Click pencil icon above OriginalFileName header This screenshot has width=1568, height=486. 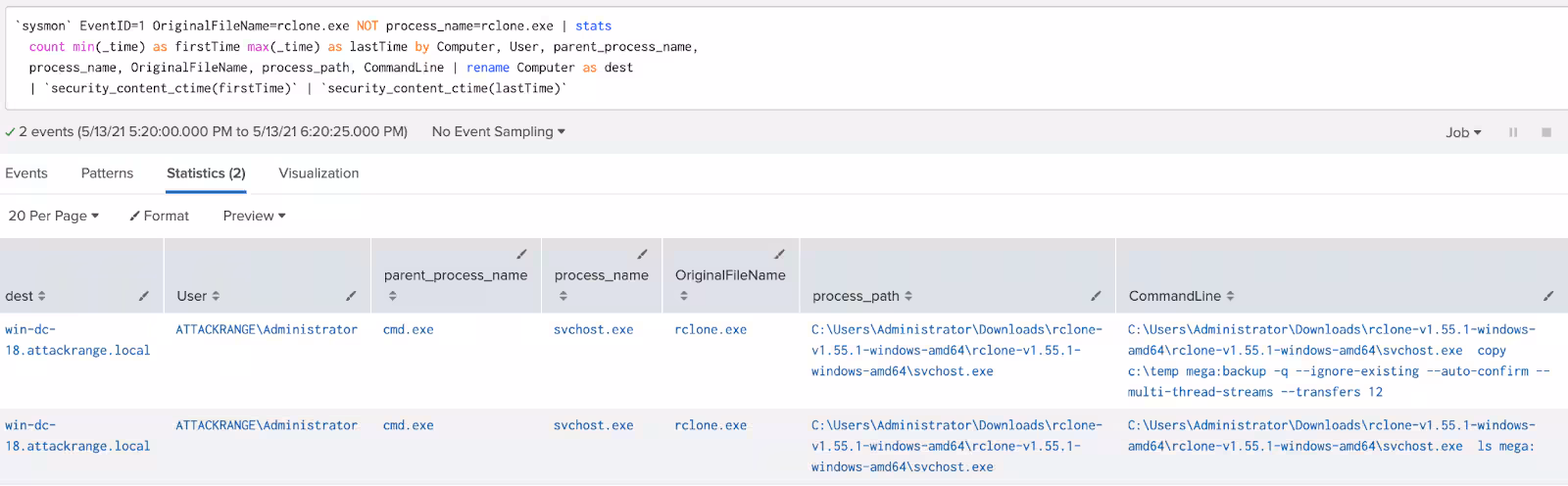click(x=780, y=254)
